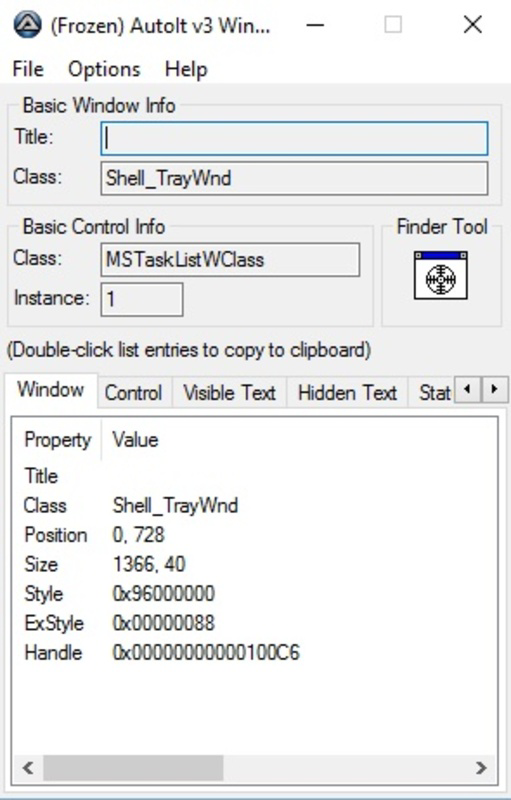Click the size value 1366, 40

(x=149, y=565)
